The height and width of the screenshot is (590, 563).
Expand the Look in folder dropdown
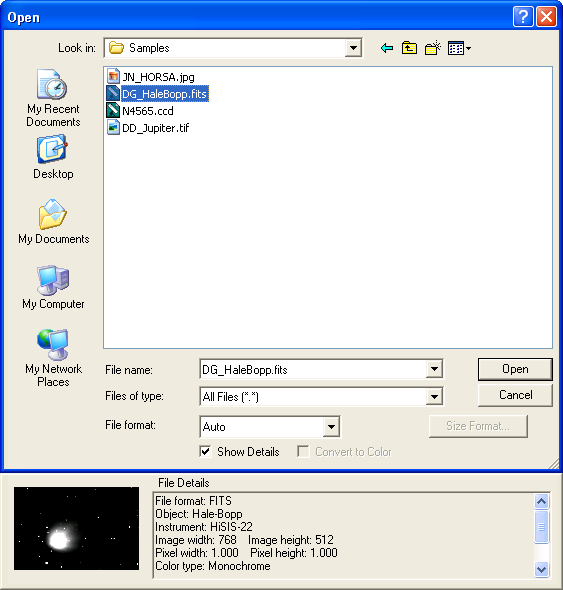pyautogui.click(x=353, y=48)
